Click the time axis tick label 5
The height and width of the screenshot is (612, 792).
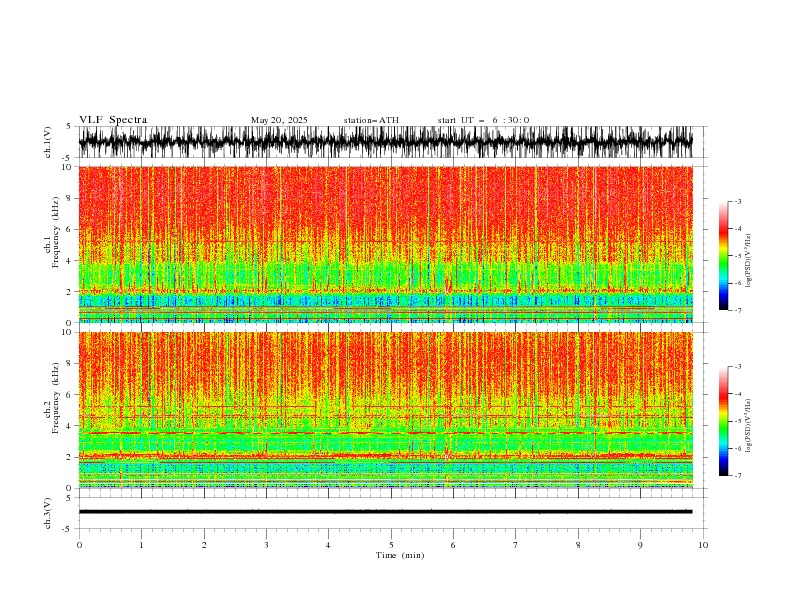[x=391, y=545]
